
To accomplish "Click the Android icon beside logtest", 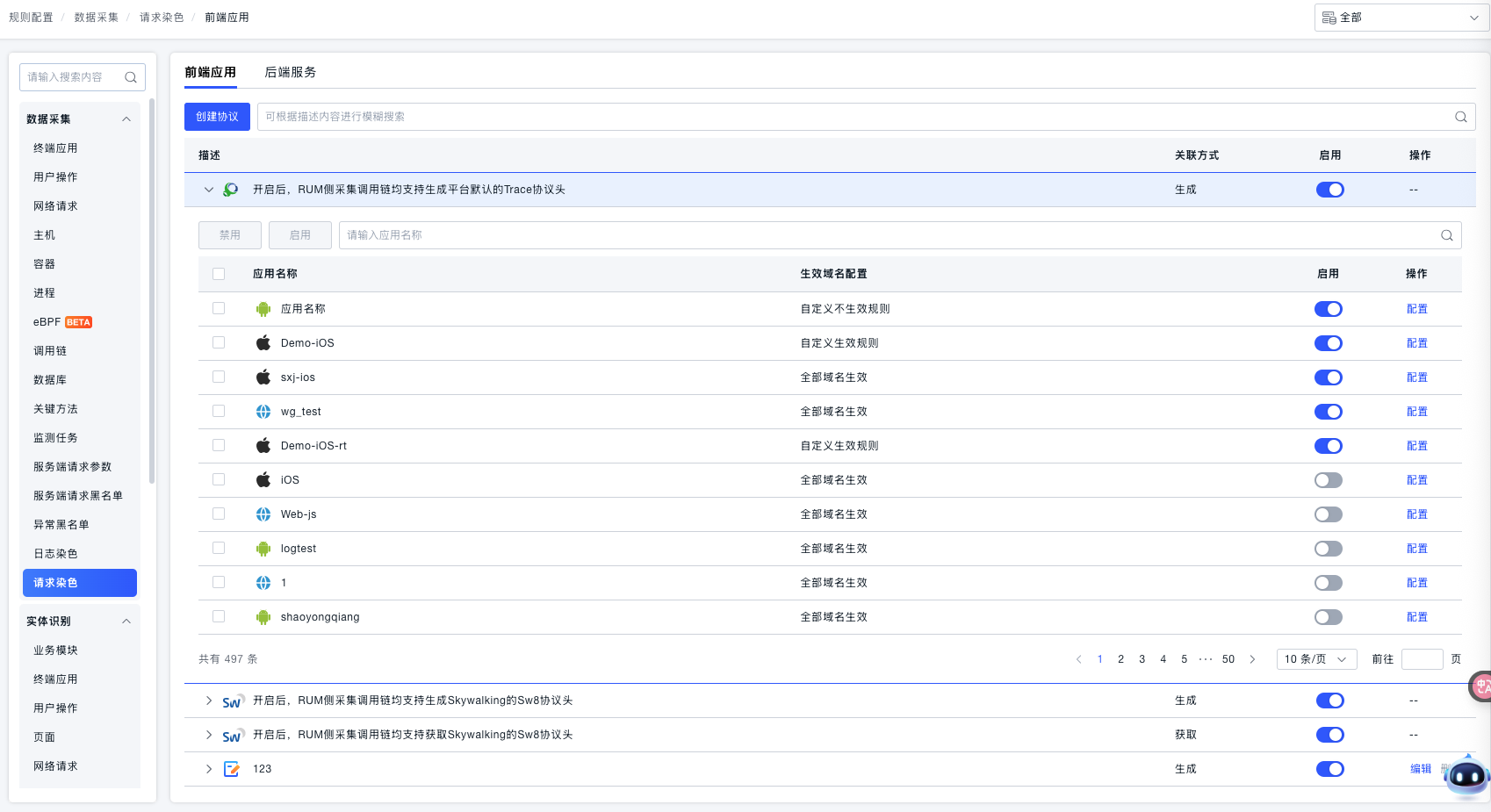I will click(263, 549).
